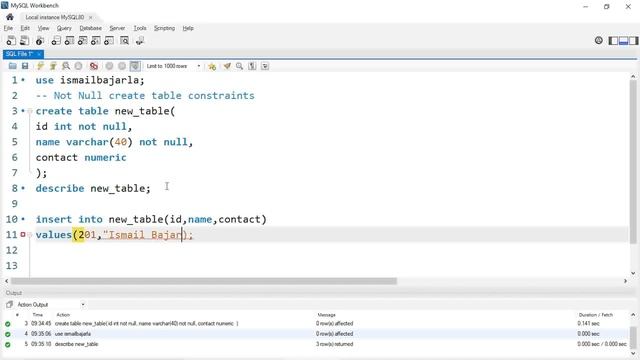Create a new table toolbar icon
The image size is (640, 360).
[69, 40]
